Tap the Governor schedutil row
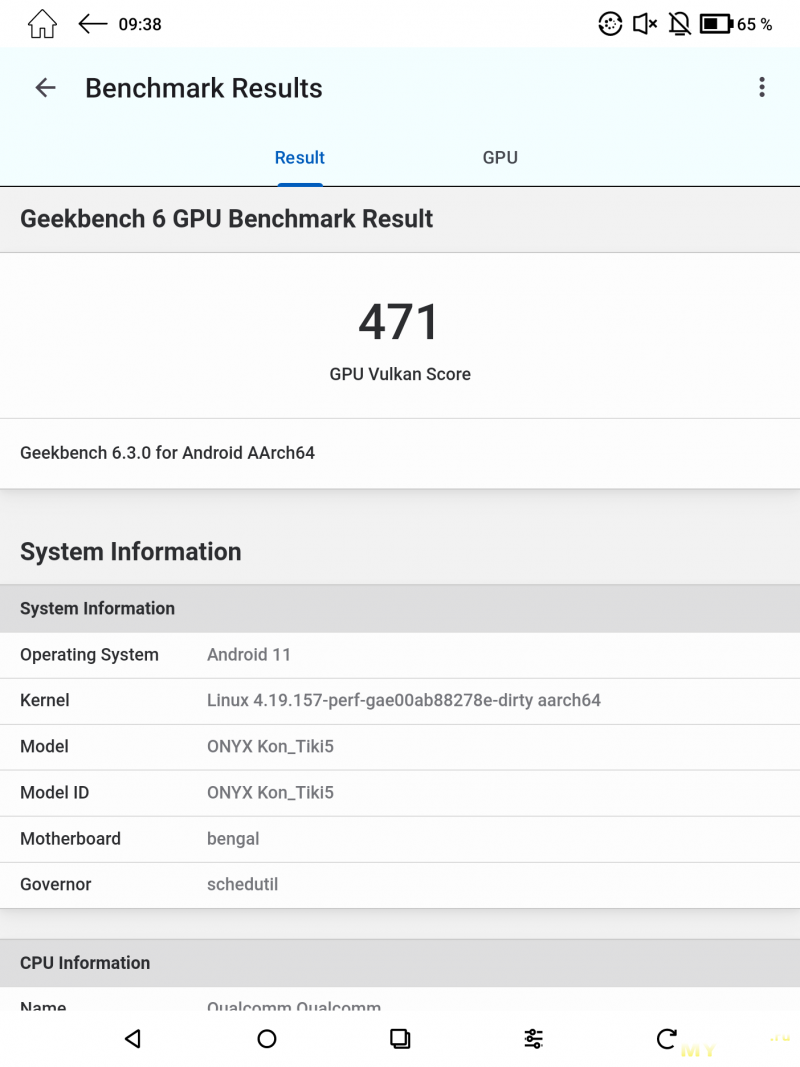The height and width of the screenshot is (1067, 800). coord(400,885)
